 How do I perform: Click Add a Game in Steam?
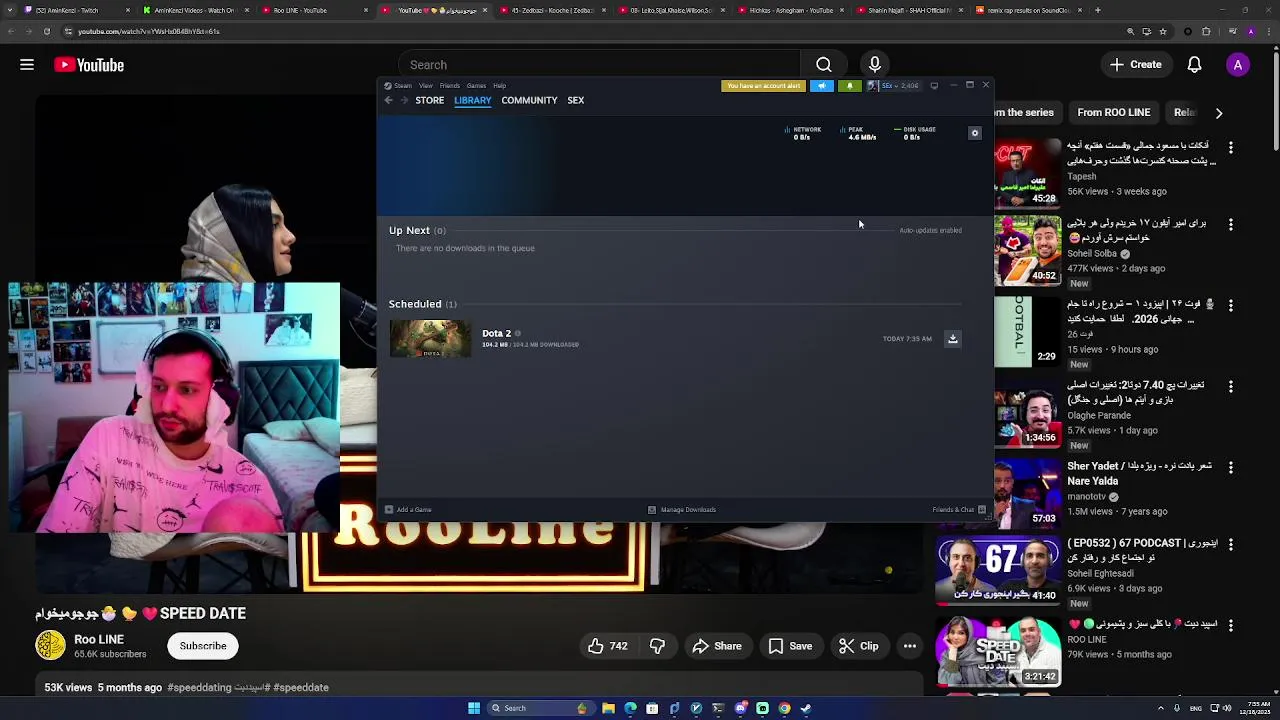[409, 510]
